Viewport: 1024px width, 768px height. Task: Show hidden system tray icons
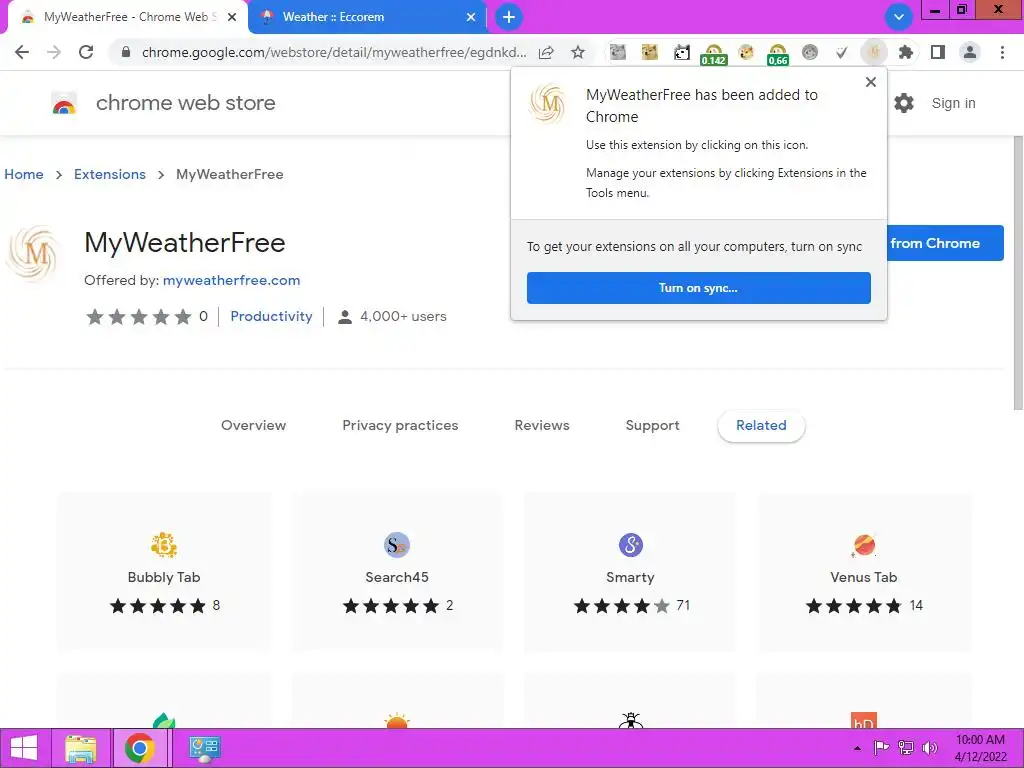pyautogui.click(x=857, y=748)
